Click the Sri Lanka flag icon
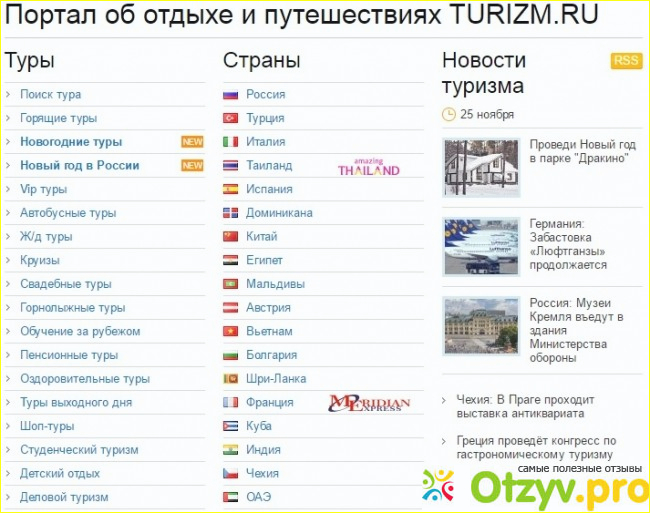The width and height of the screenshot is (650, 513). [230, 379]
